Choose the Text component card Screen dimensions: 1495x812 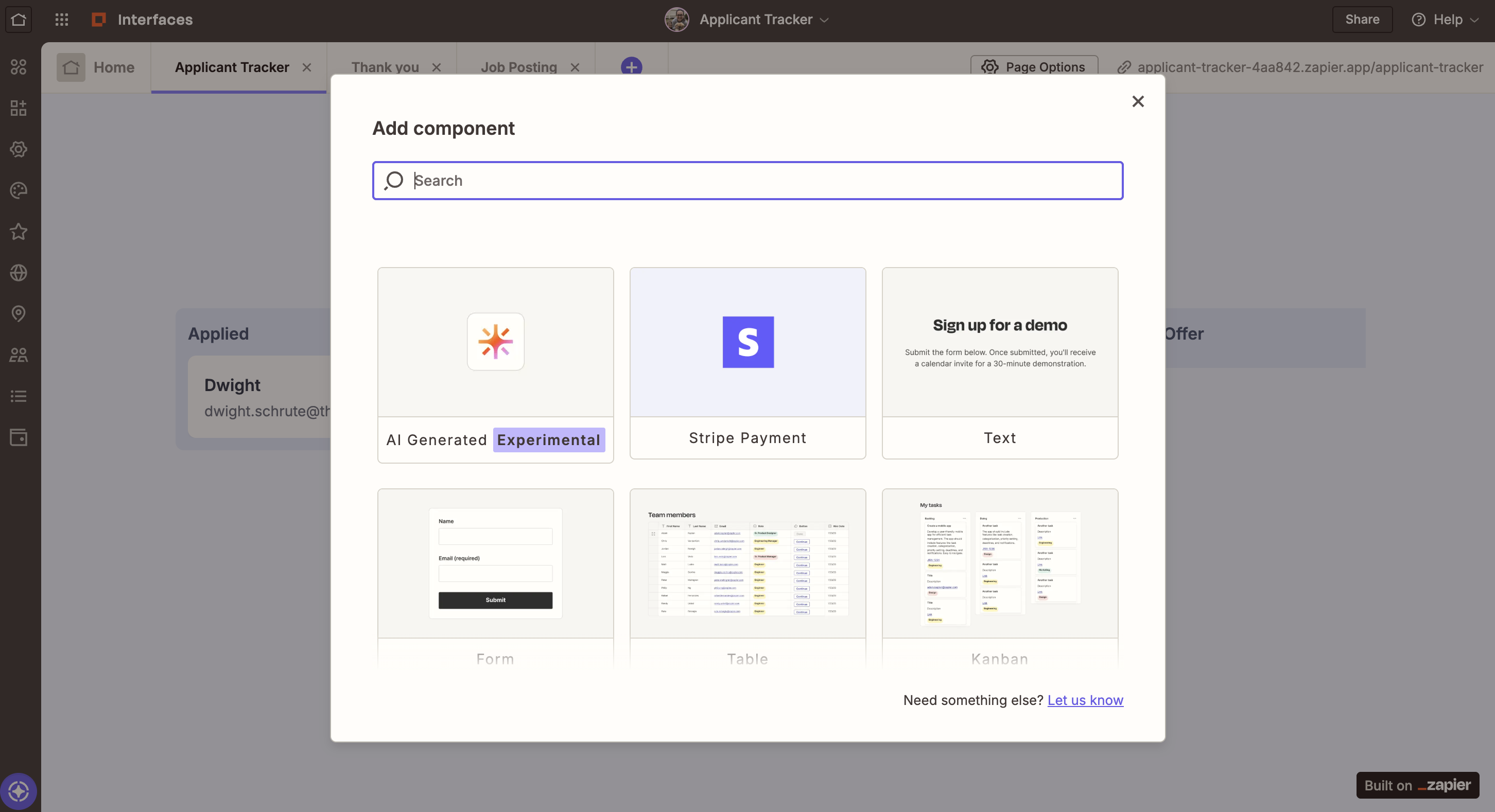(x=1000, y=363)
